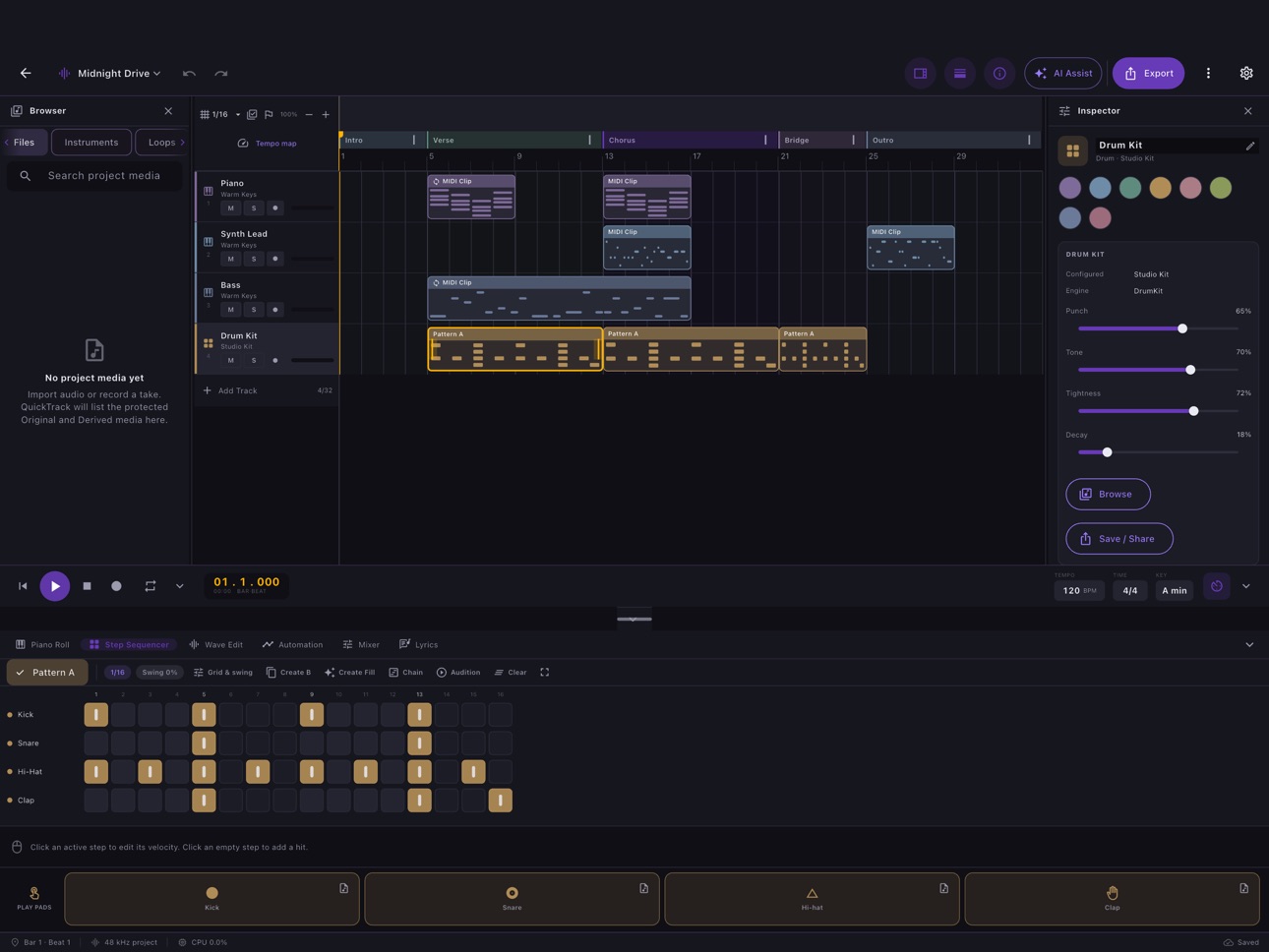Click the metronome icon beside the key
The height and width of the screenshot is (952, 1269).
[x=1217, y=586]
